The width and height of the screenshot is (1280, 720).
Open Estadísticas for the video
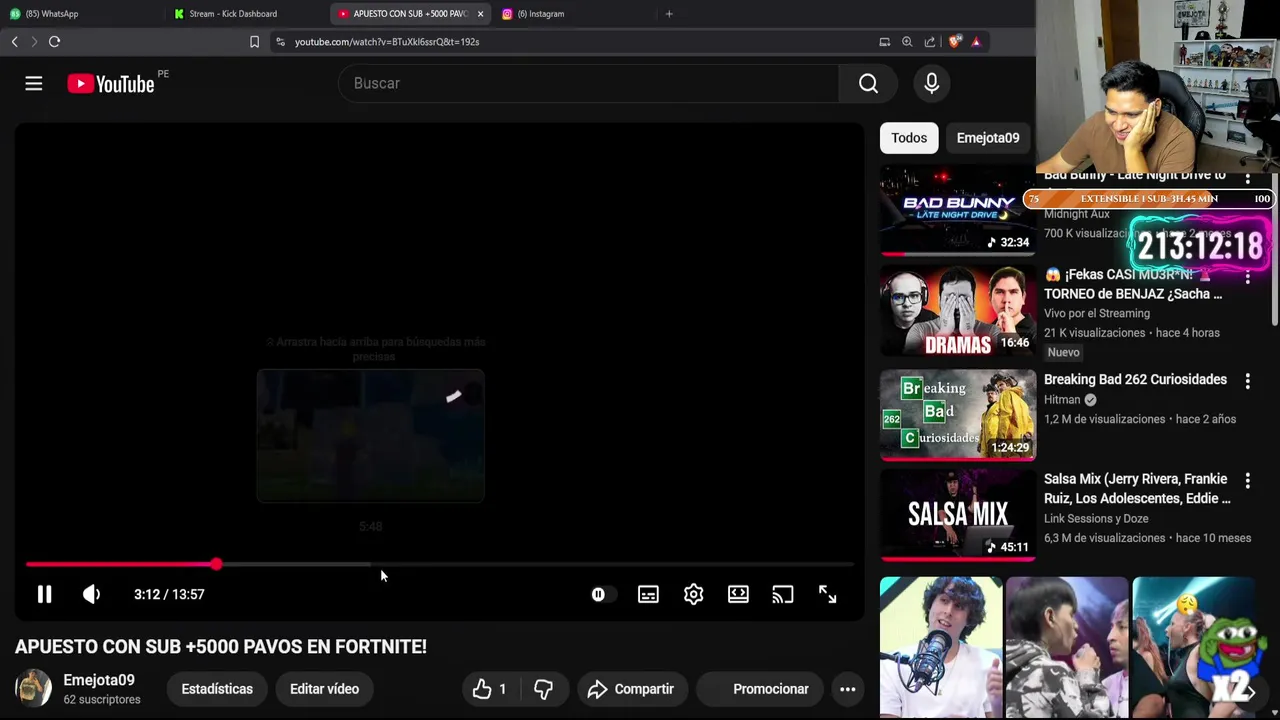tap(217, 689)
